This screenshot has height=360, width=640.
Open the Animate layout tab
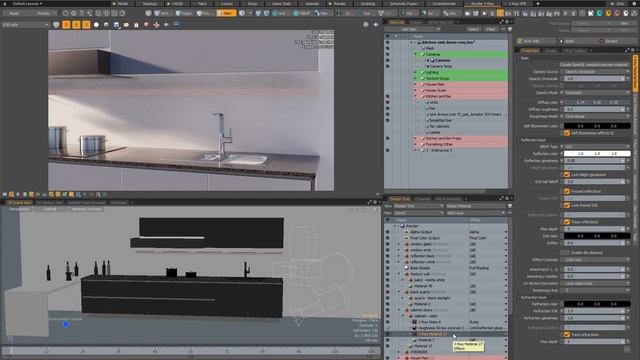pyautogui.click(x=312, y=4)
